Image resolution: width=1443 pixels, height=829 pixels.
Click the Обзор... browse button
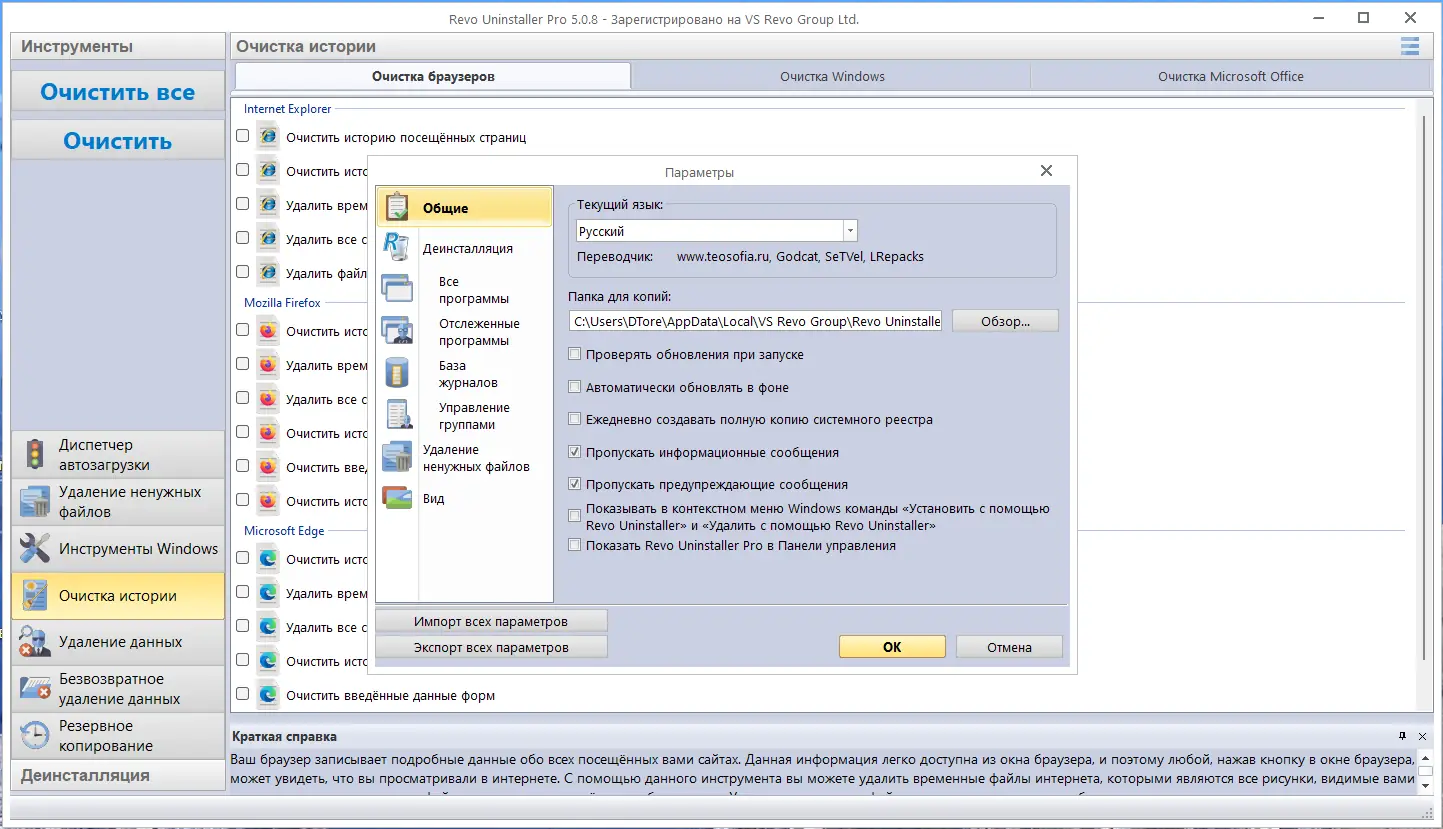[1005, 321]
